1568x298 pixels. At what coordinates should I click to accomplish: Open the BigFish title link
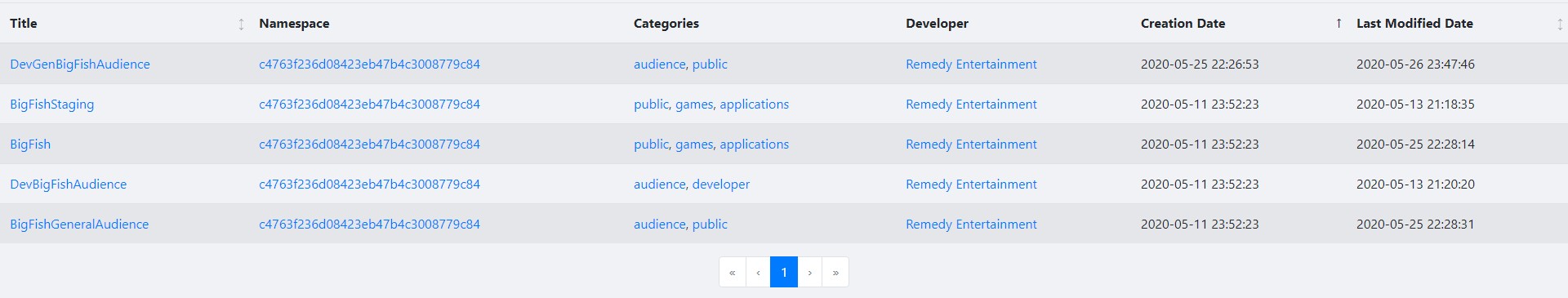tap(30, 144)
